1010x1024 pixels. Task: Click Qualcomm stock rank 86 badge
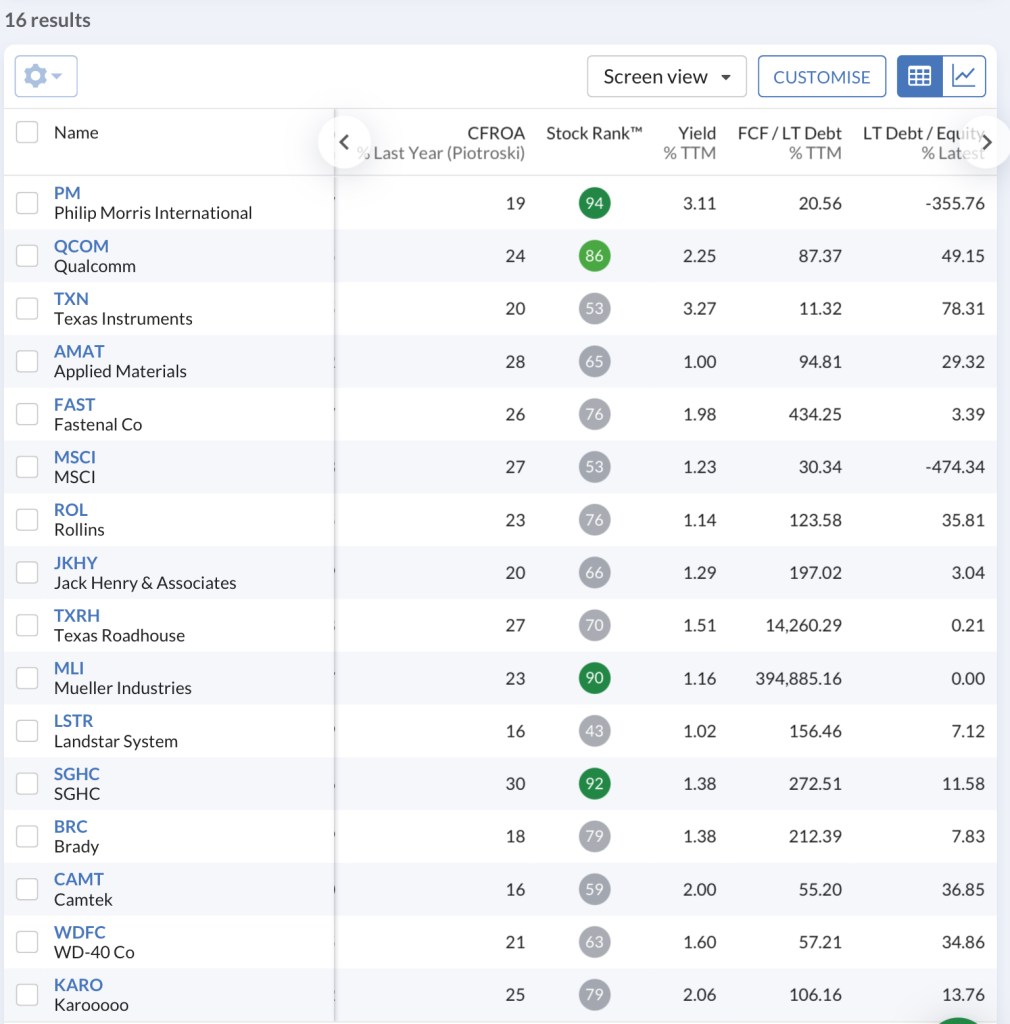coord(594,256)
